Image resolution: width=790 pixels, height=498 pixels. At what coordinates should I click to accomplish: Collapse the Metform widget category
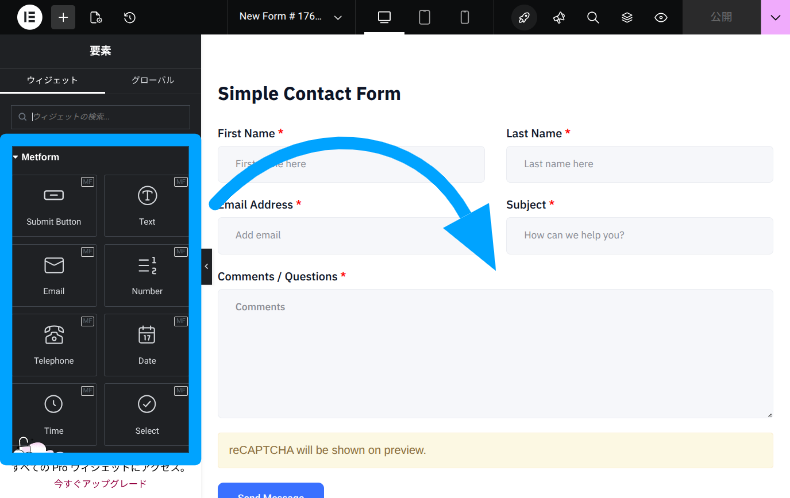[x=16, y=157]
